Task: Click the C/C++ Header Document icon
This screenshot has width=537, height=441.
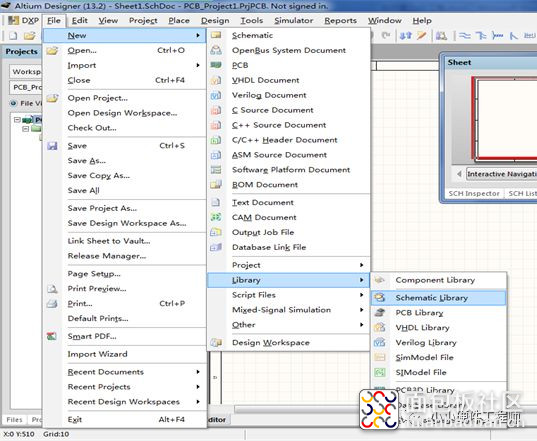Action: [x=216, y=140]
